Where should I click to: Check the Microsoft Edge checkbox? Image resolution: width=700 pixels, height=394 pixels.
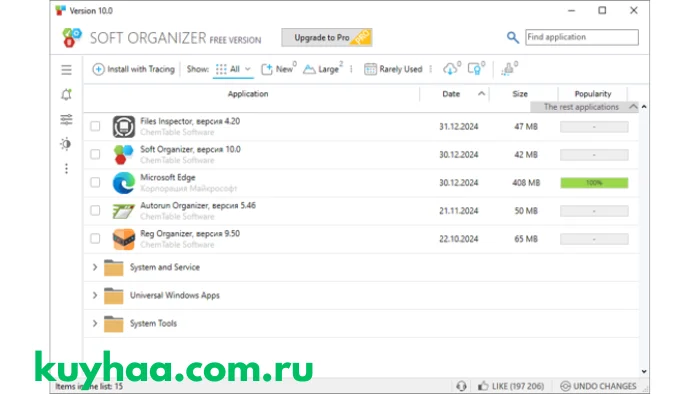click(x=95, y=182)
